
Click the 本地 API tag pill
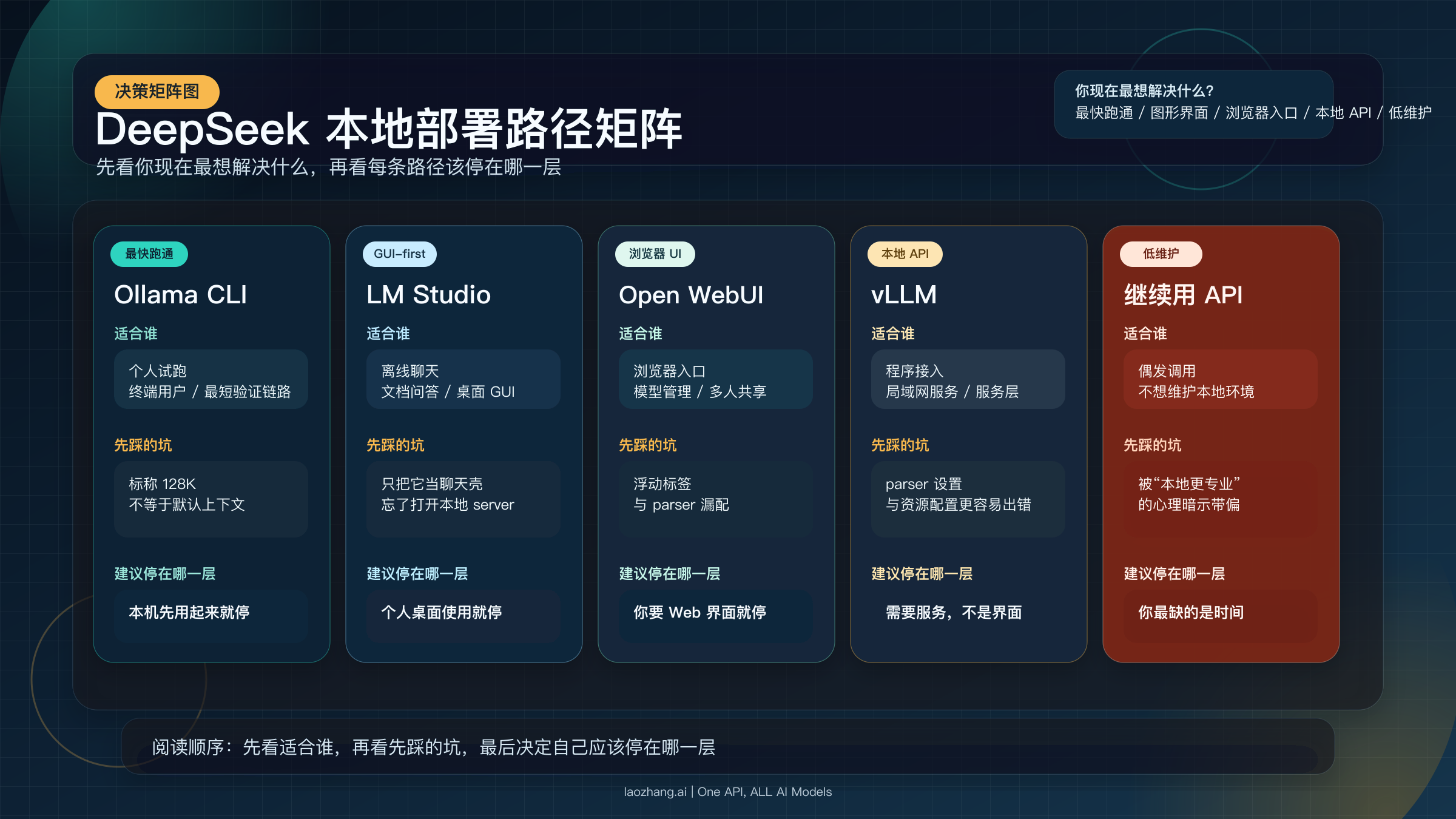tap(905, 254)
